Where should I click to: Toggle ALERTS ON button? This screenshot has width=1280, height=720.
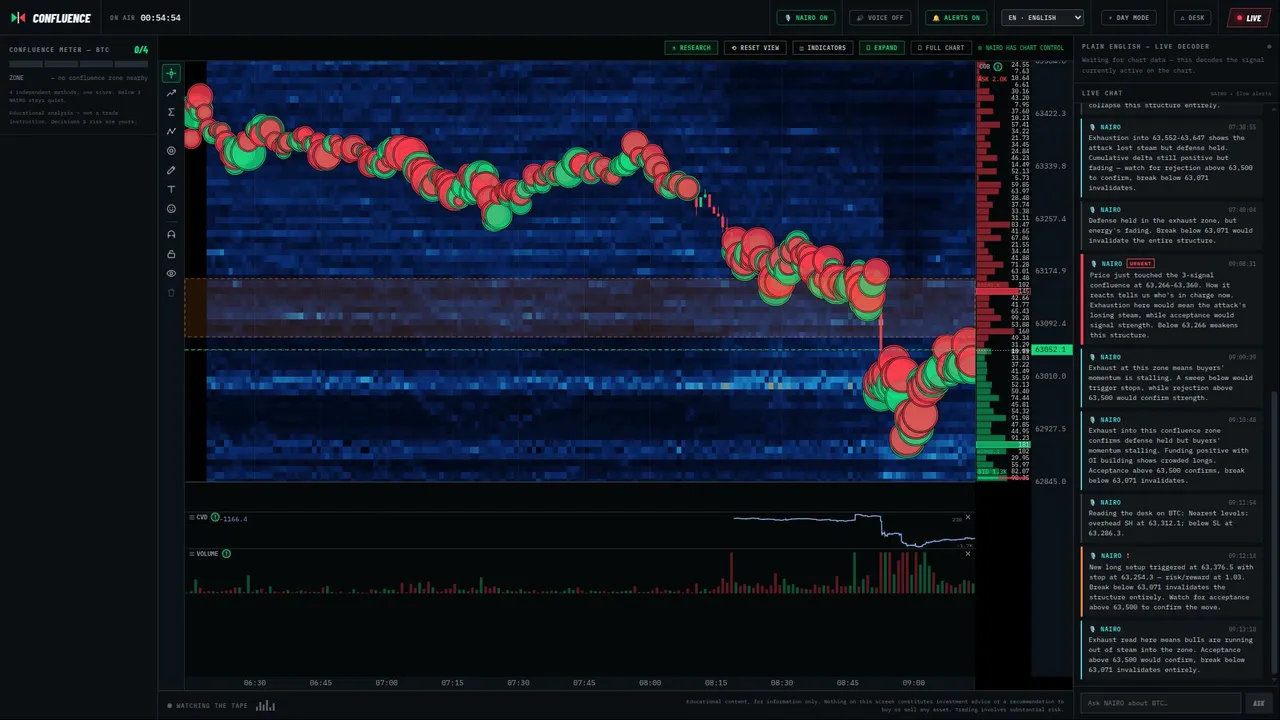pyautogui.click(x=956, y=18)
